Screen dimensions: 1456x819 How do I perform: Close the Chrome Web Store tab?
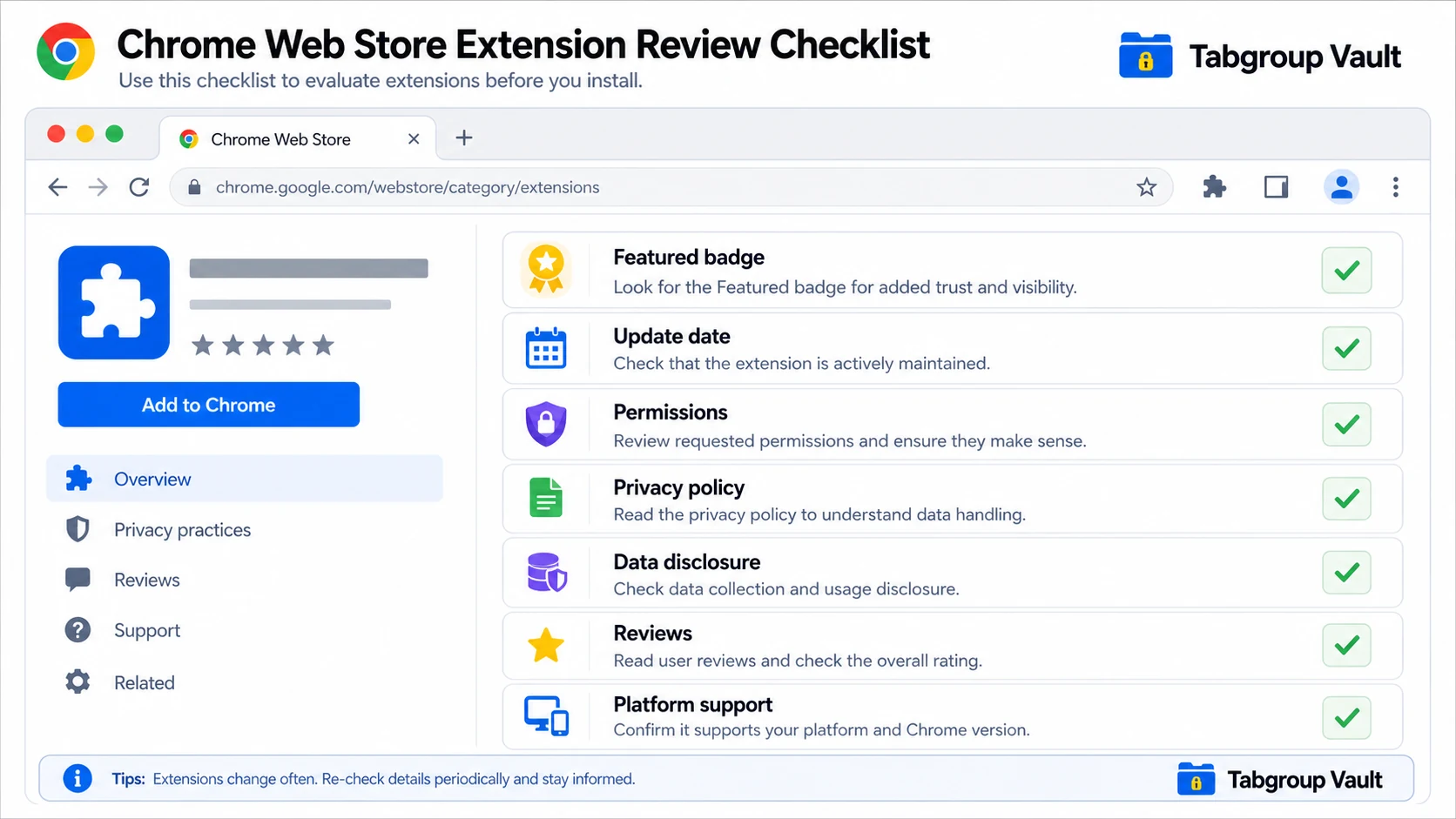coord(414,139)
